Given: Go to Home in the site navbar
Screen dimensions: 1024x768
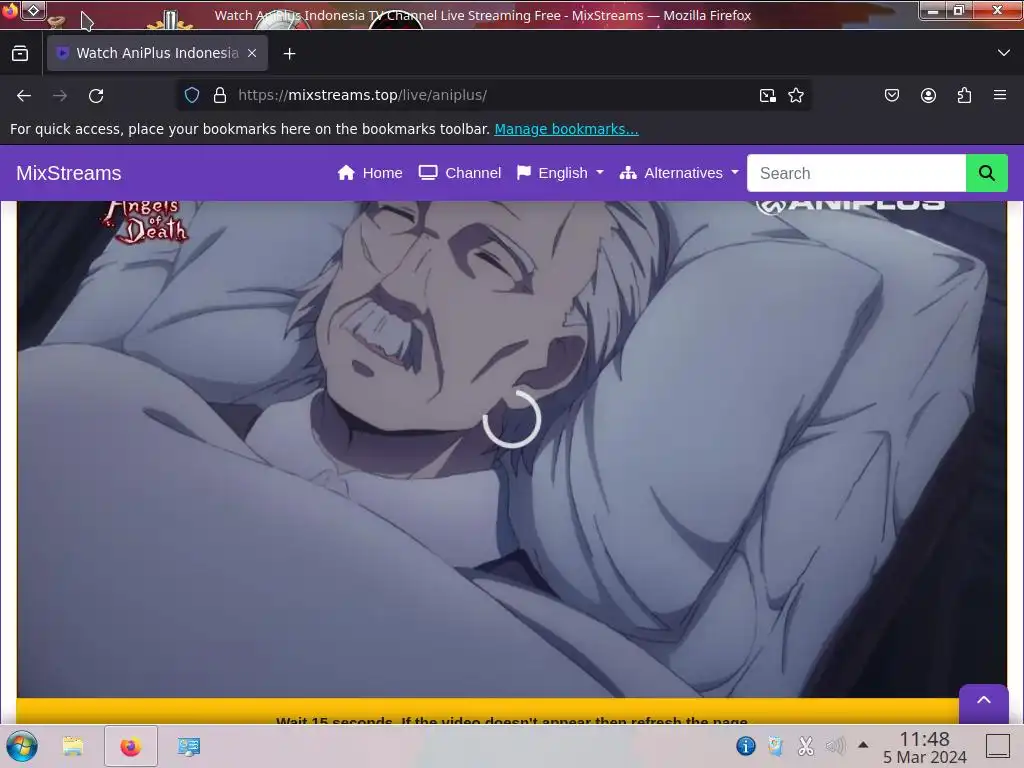Looking at the screenshot, I should tap(370, 173).
